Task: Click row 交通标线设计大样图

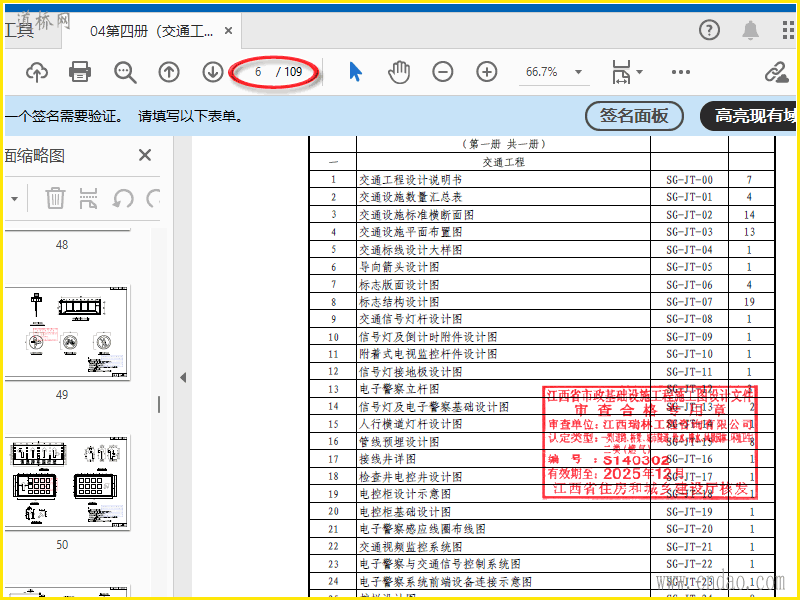Action: click(541, 249)
